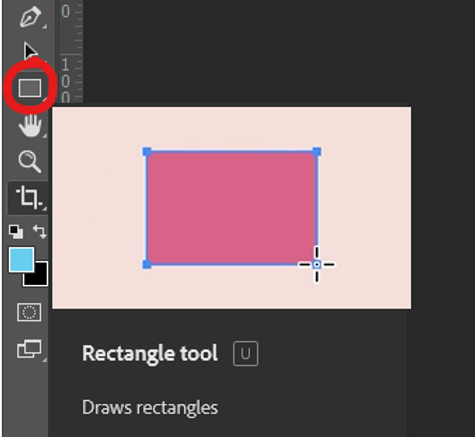Click the Rectangle tool tooltip title
Viewport: 475px width, 437px height.
[150, 354]
